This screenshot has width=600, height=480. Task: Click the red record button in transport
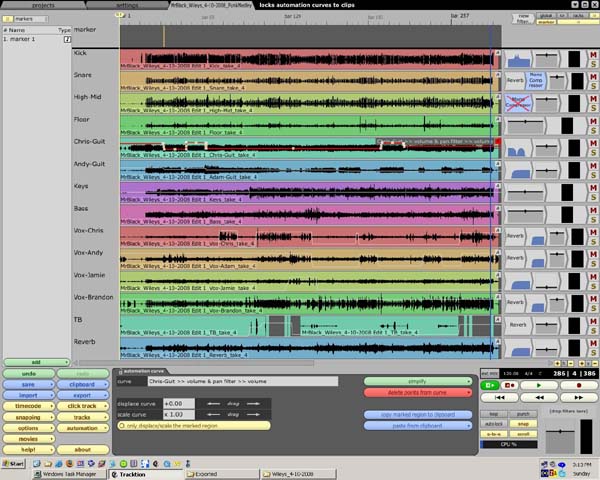pyautogui.click(x=578, y=385)
